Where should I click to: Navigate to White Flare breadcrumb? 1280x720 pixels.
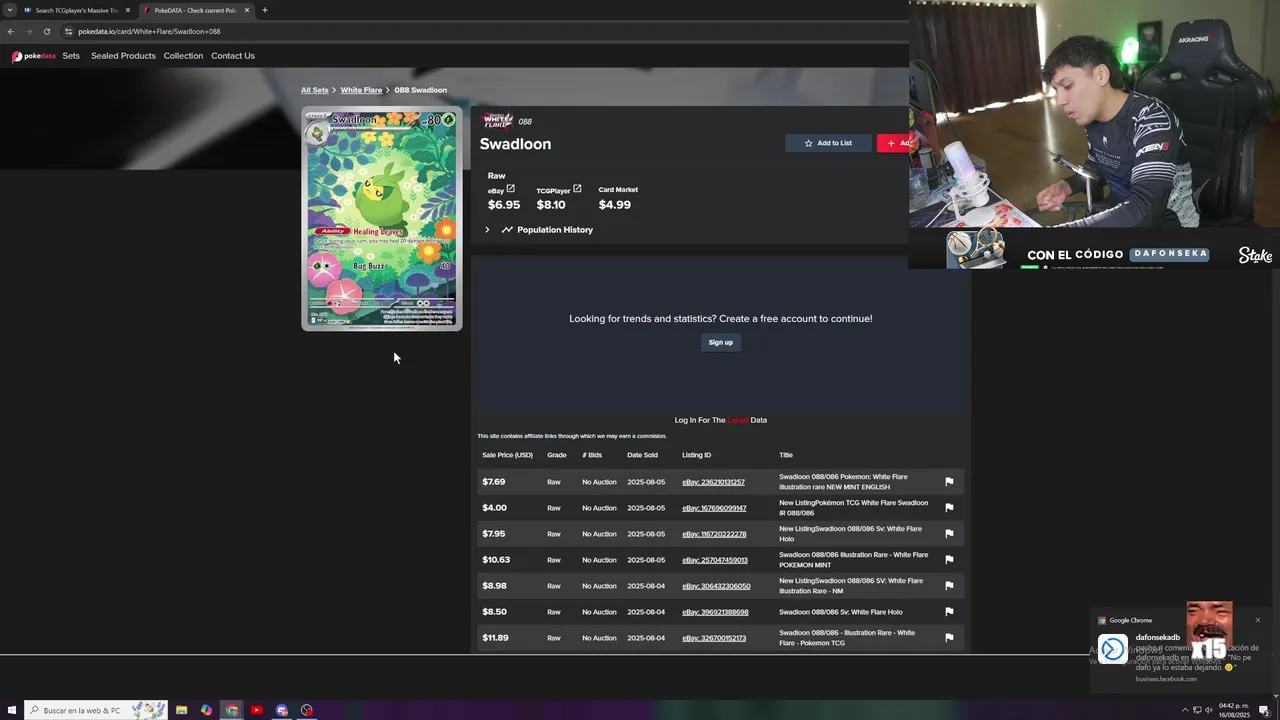click(361, 90)
